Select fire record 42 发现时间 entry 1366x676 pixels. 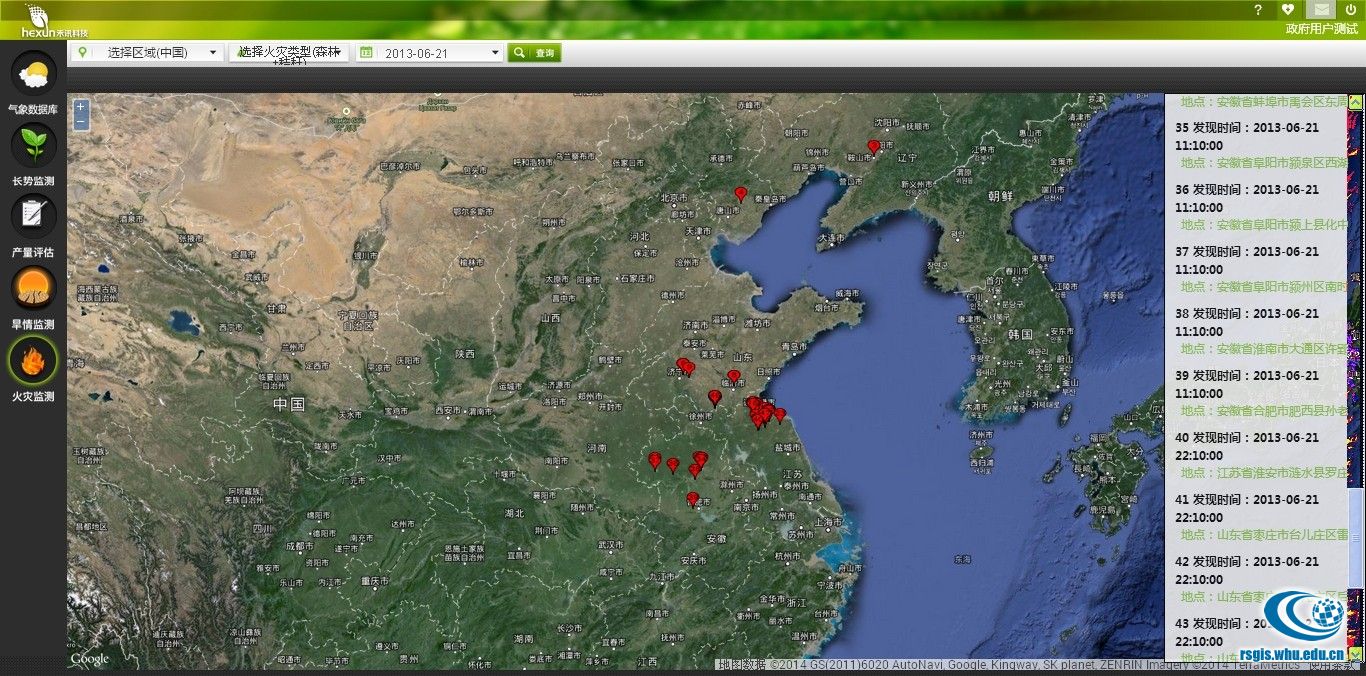tap(1247, 570)
